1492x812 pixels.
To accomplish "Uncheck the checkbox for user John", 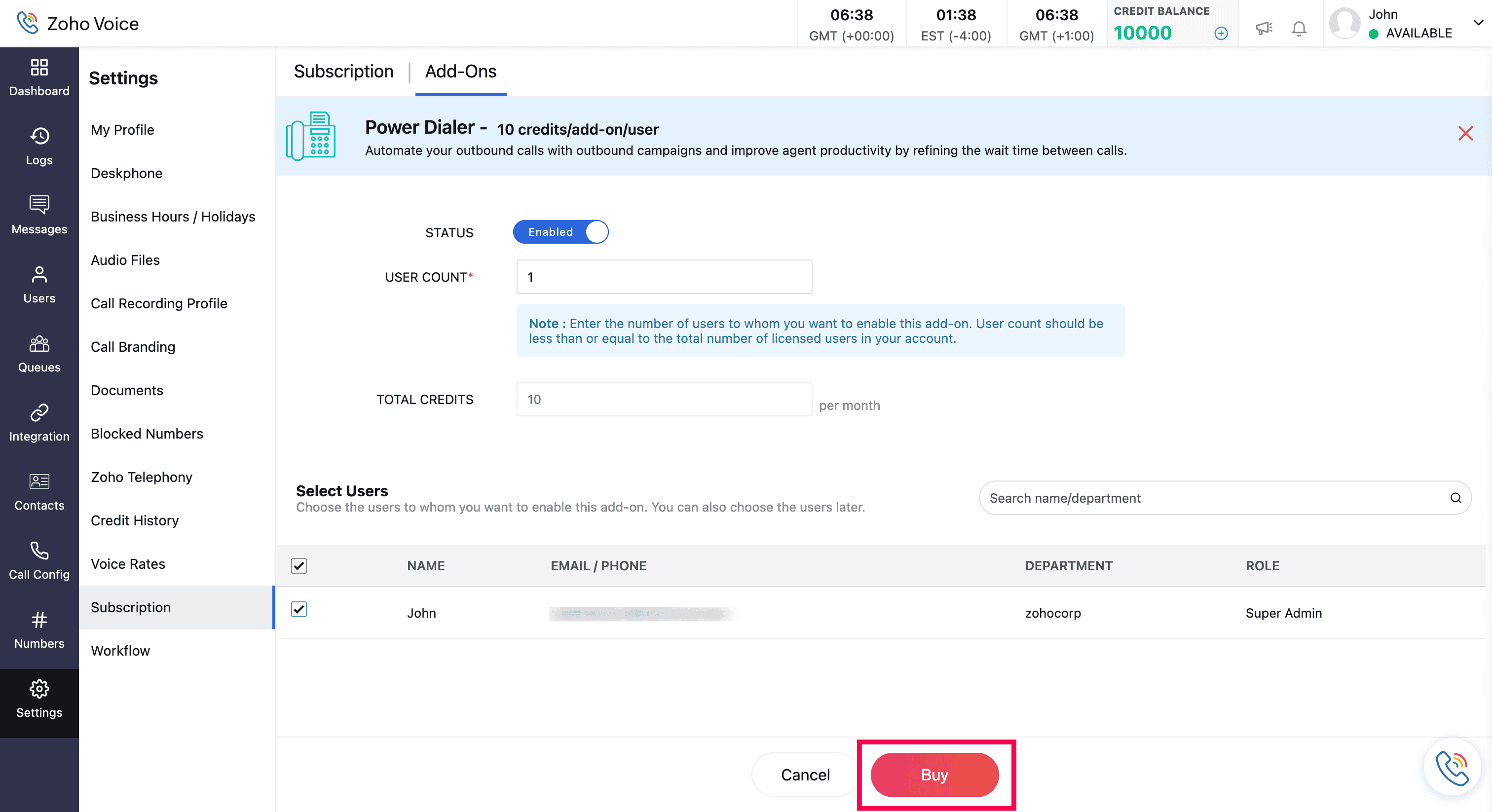I will tap(299, 609).
